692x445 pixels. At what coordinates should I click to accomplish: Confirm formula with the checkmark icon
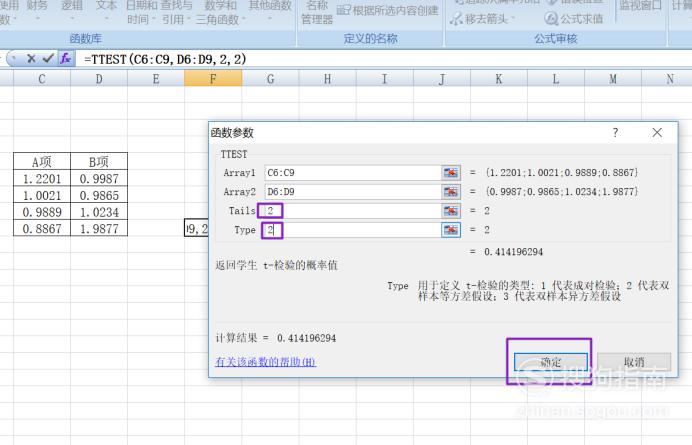pyautogui.click(x=48, y=58)
